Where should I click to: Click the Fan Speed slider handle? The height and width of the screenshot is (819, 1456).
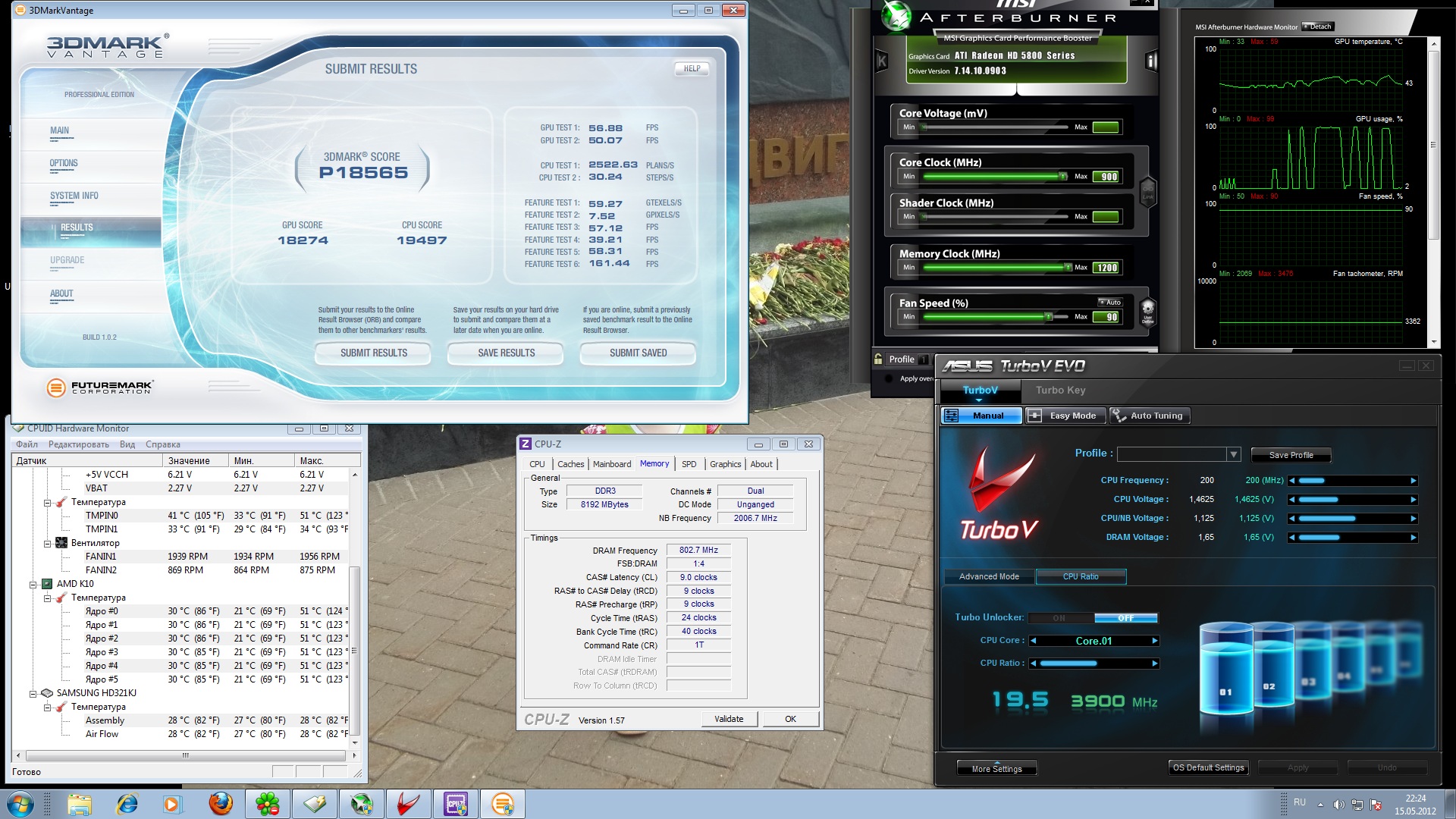(1049, 317)
